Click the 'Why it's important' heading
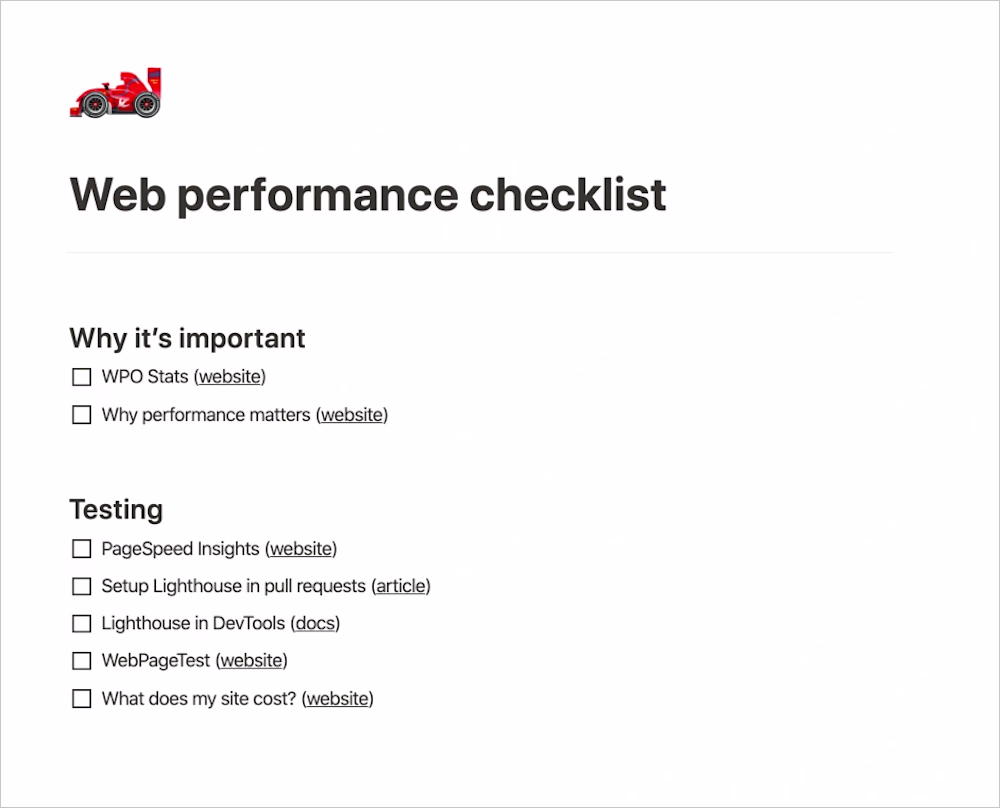This screenshot has height=808, width=1000. click(187, 338)
